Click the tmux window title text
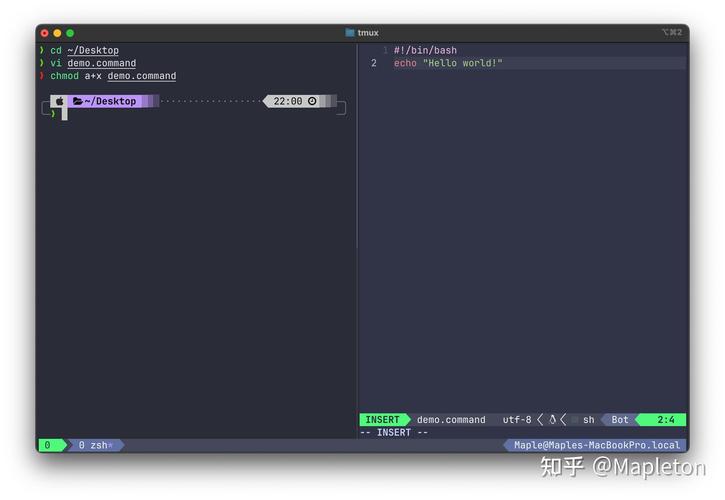Screen dimensions: 725x500 click(368, 32)
